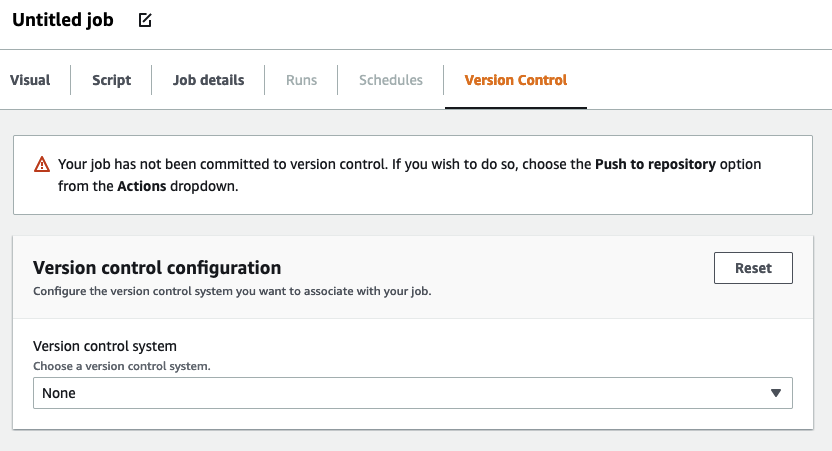Click the Version control system field label

point(105,346)
